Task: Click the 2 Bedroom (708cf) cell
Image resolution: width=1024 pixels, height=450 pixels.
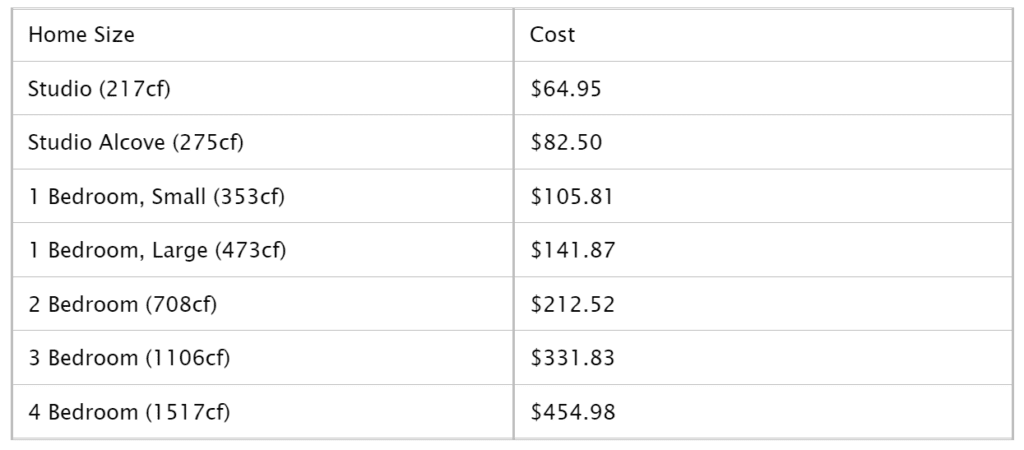Action: pyautogui.click(x=263, y=304)
